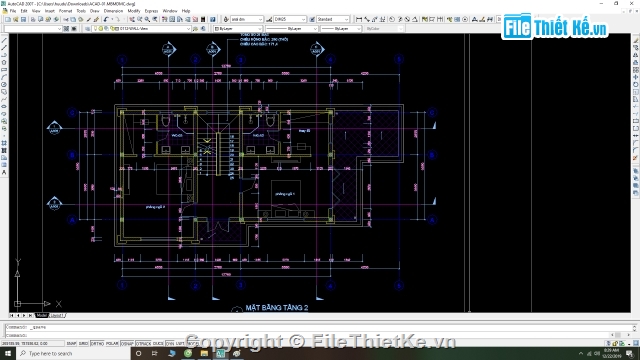Click the Zoom Previous icon
640x360 pixels.
[x=155, y=19]
